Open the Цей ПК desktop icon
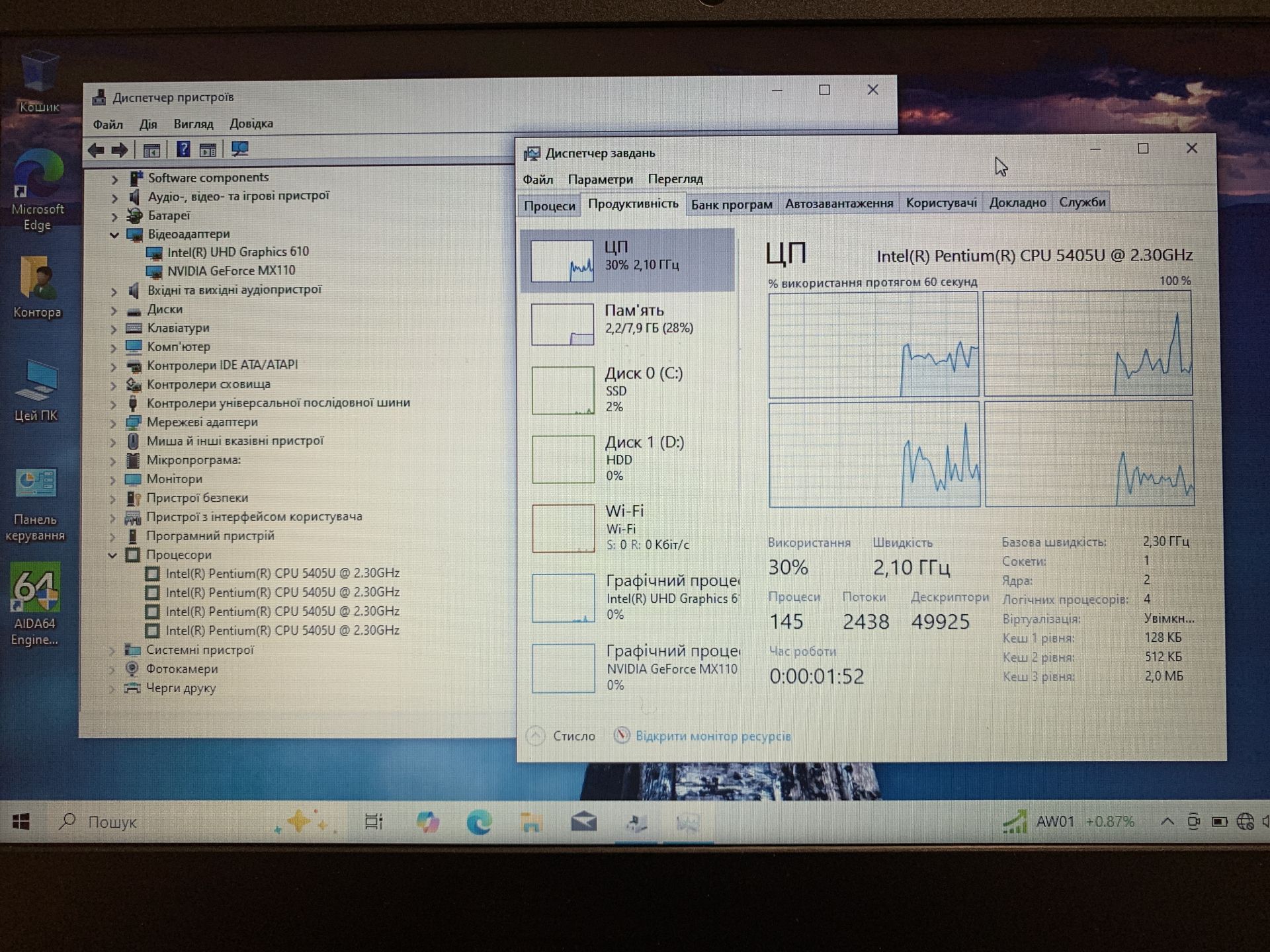 [x=36, y=391]
